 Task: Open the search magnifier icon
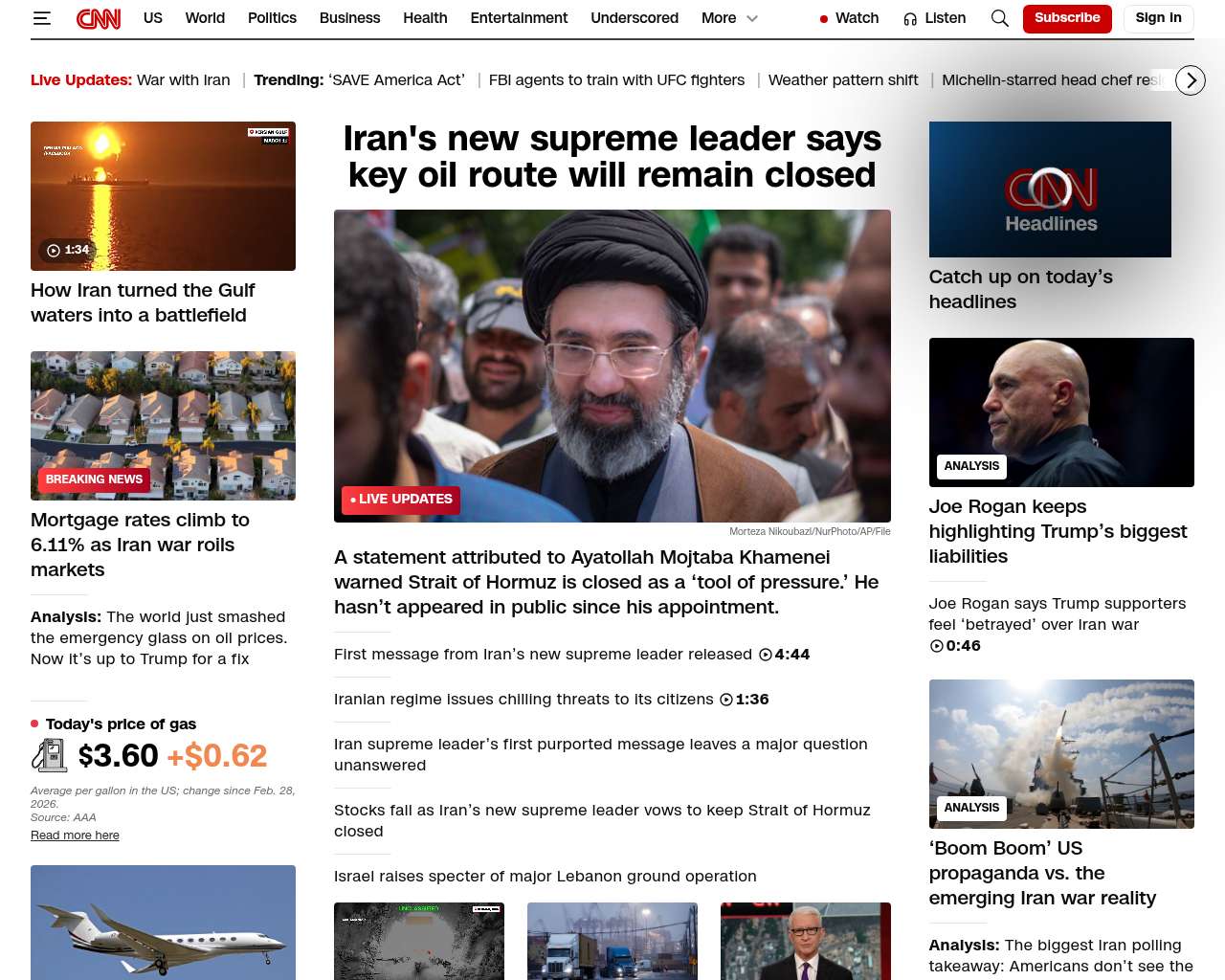[x=999, y=18]
